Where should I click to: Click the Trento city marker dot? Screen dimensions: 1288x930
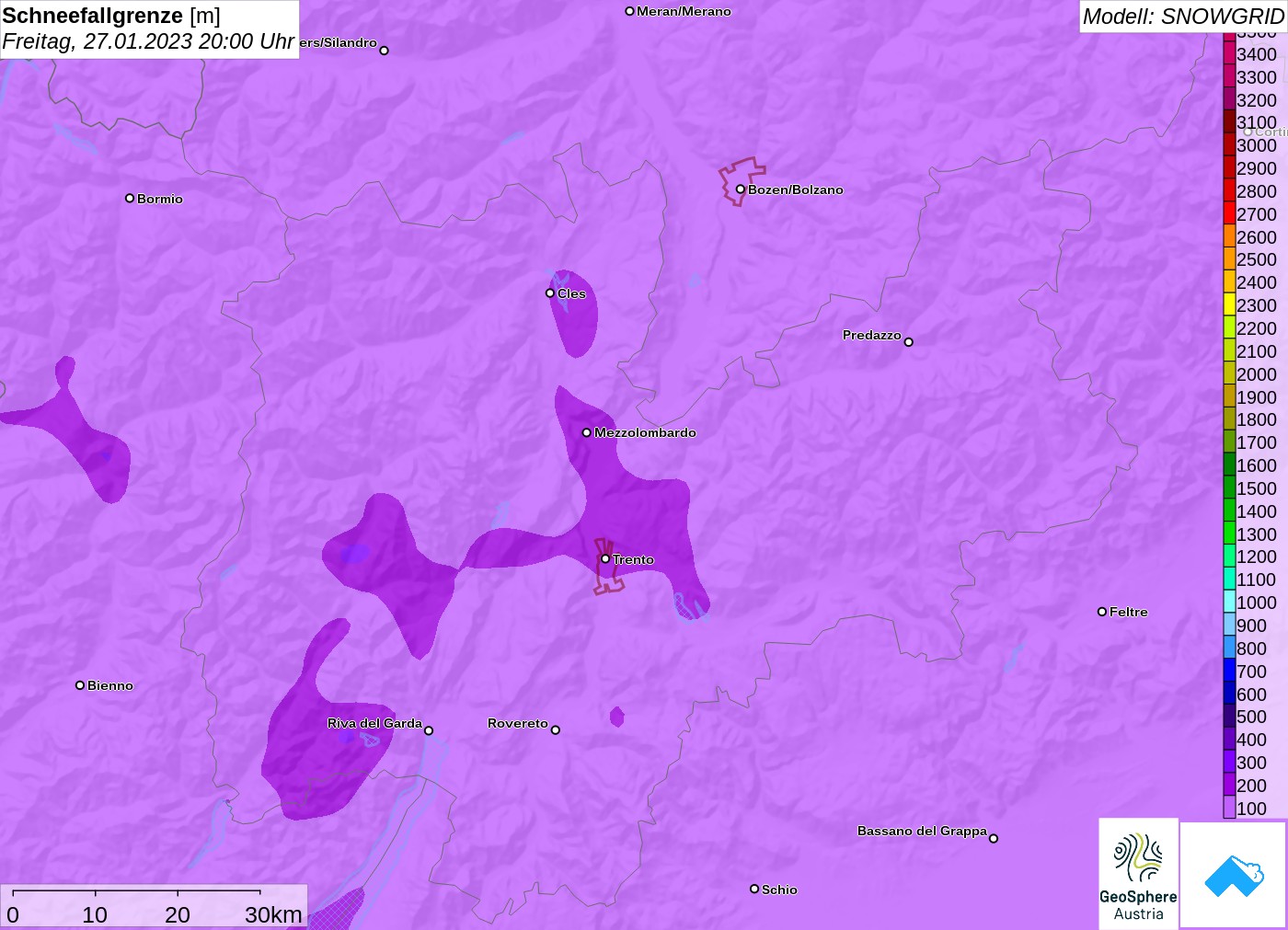point(605,558)
